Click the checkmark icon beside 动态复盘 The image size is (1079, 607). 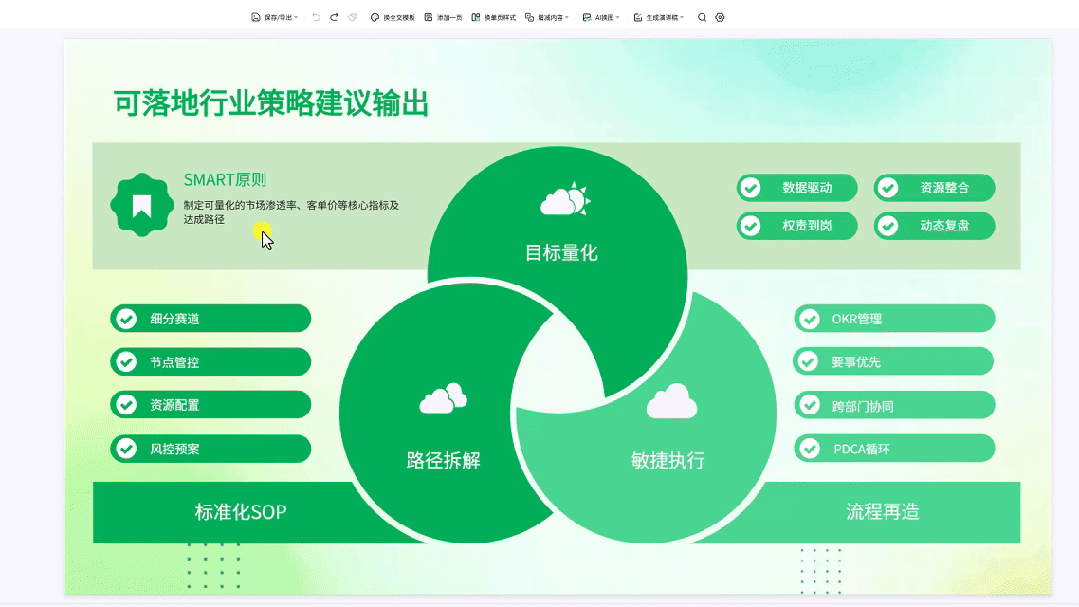pos(888,226)
